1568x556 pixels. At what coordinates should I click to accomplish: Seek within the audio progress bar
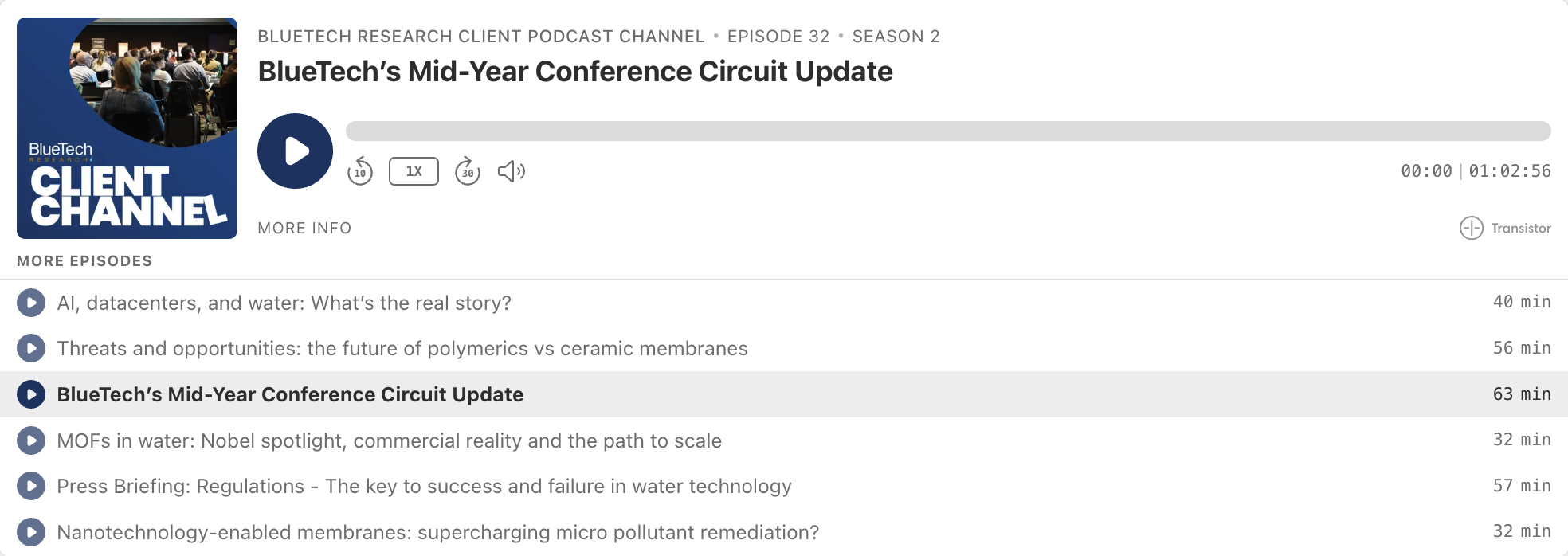tap(948, 131)
